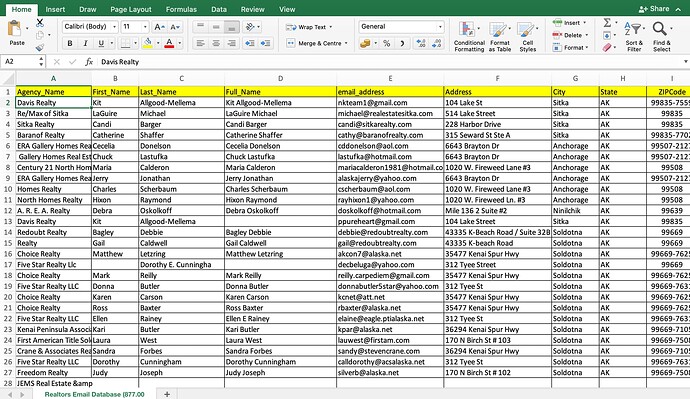Open the font colour dropdown arrow
The image size is (690, 399).
(x=180, y=43)
